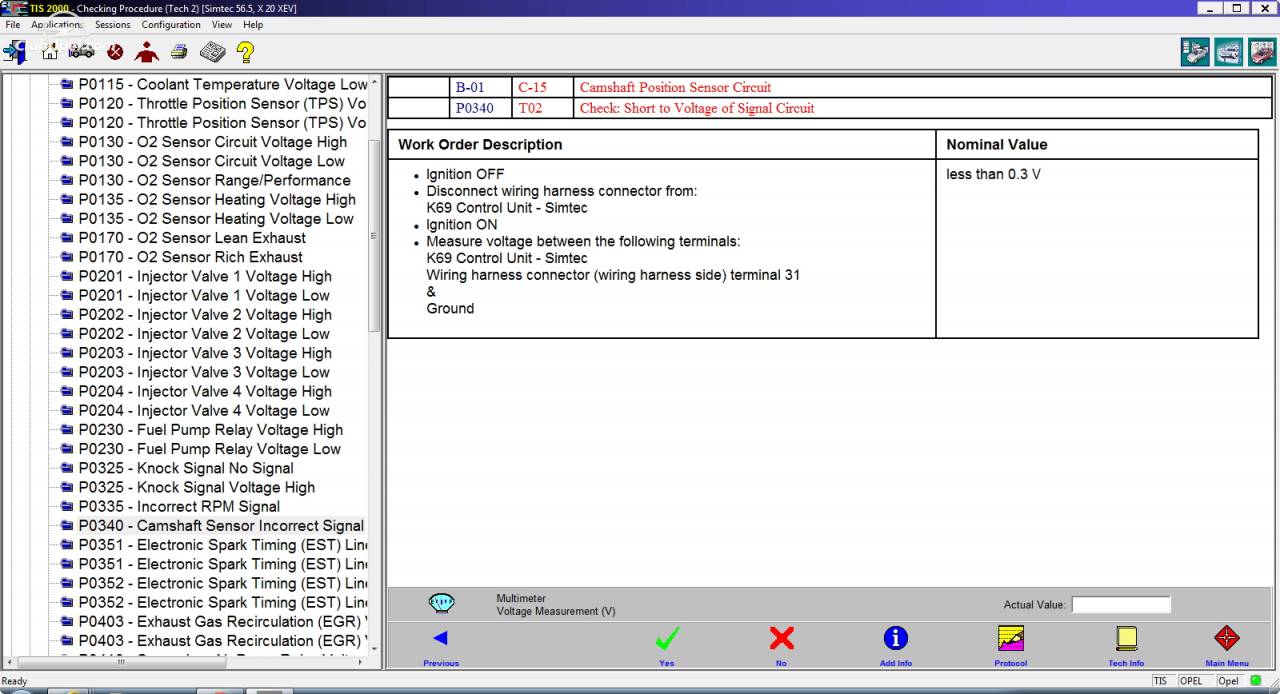Click green status indicator in status bar

pos(1256,681)
